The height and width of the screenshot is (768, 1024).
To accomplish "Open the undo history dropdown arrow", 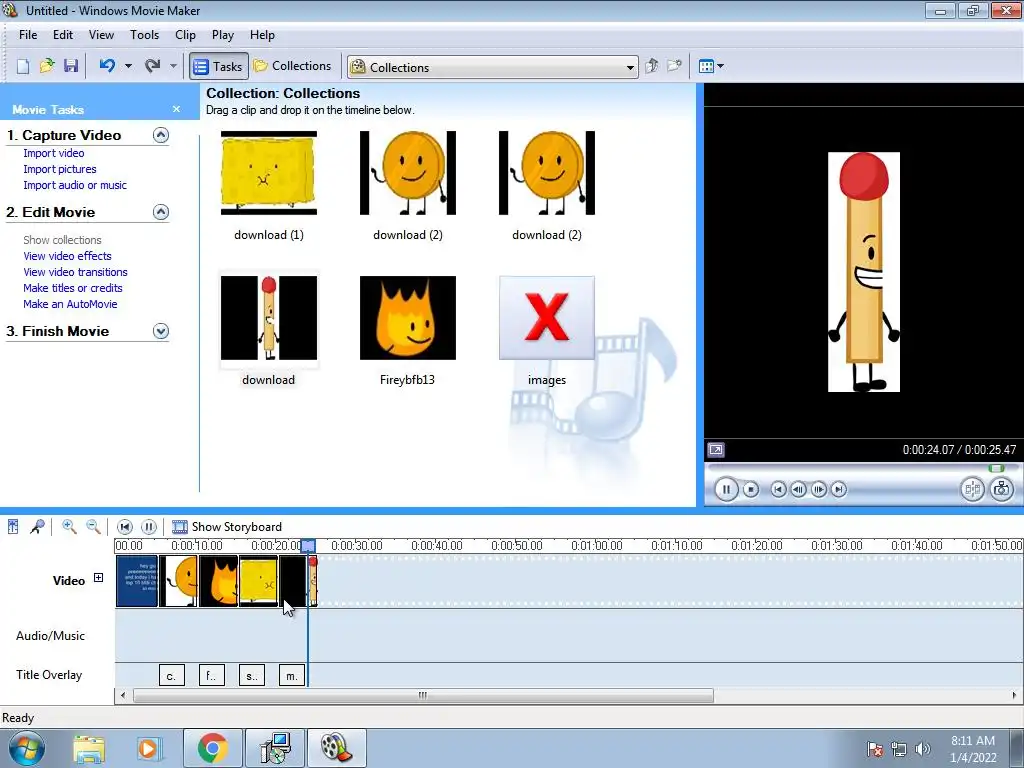I will [x=128, y=66].
